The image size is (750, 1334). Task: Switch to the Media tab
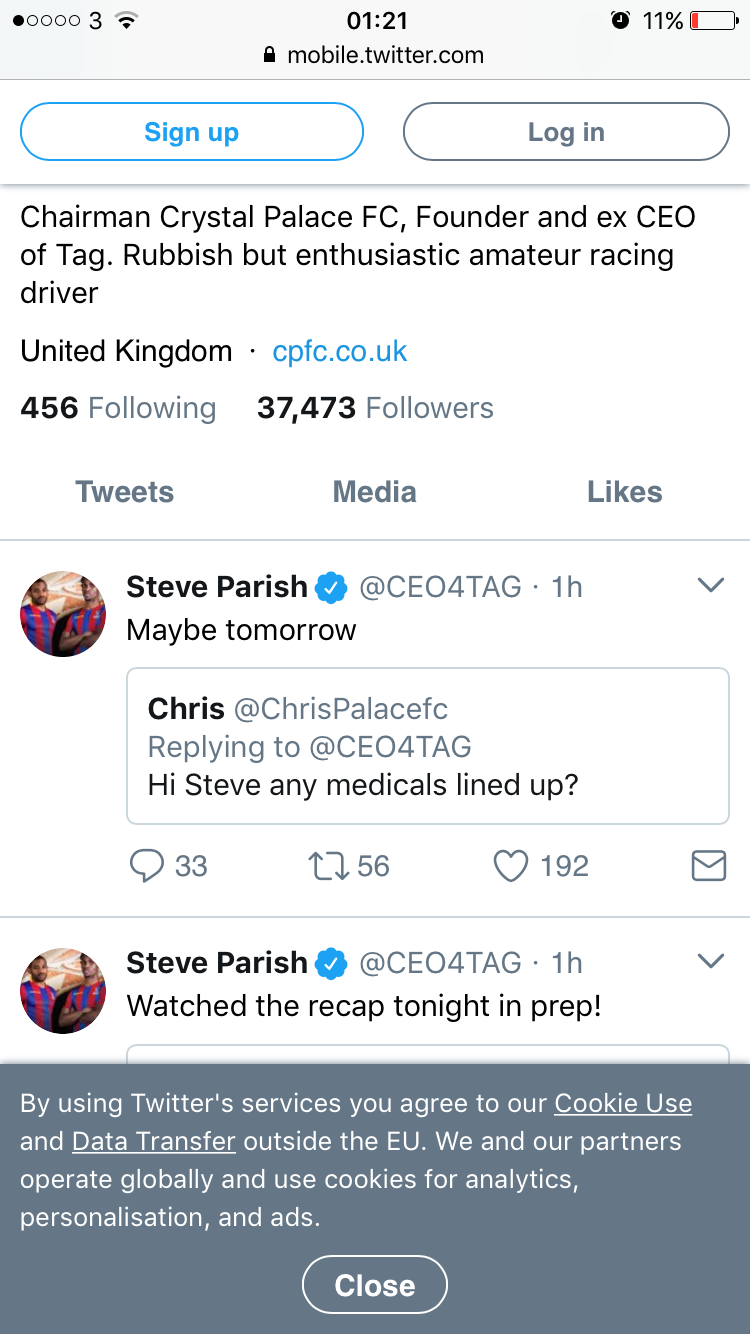click(x=374, y=492)
